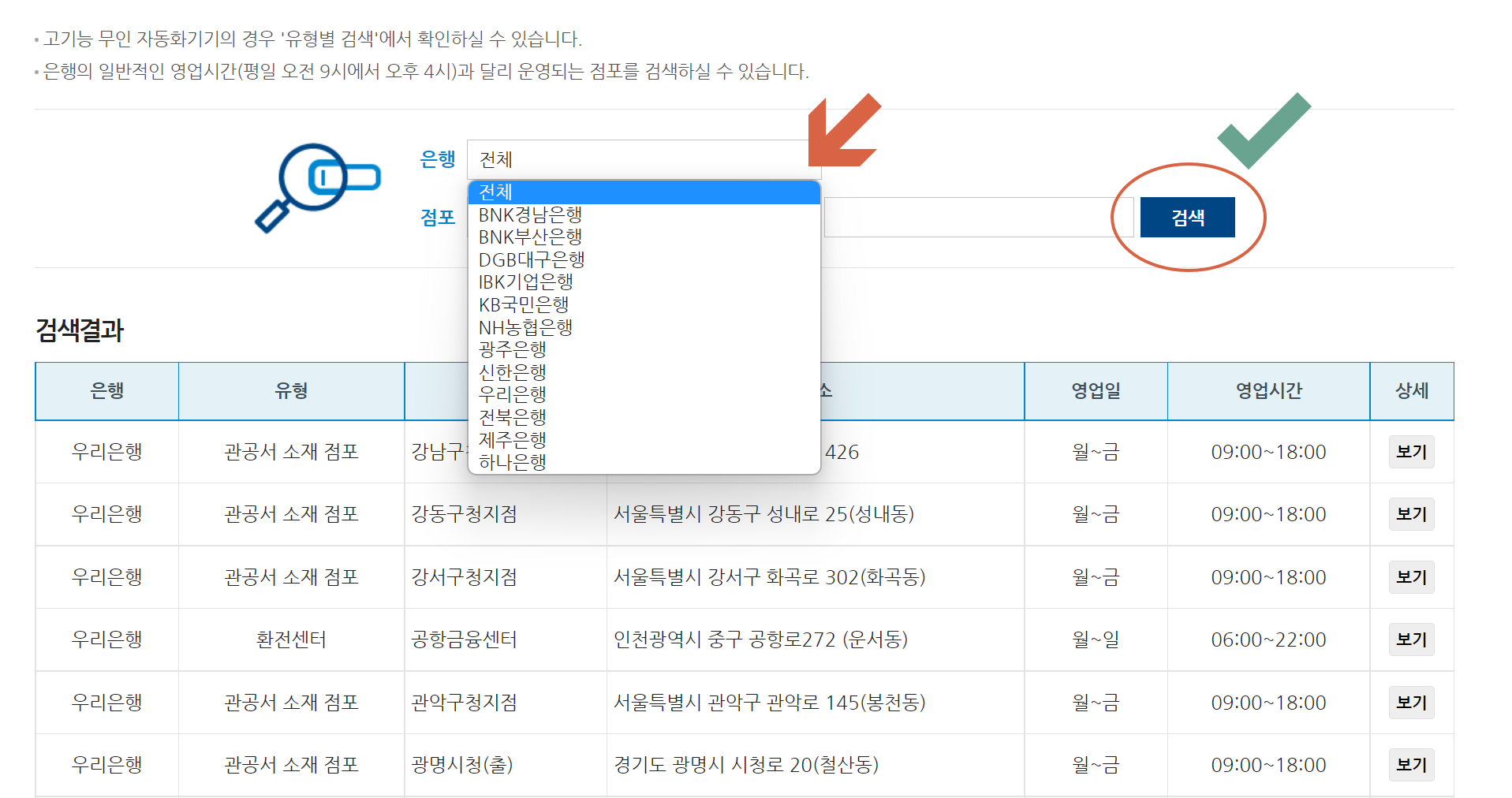Click the 유형 column header

coord(291,391)
